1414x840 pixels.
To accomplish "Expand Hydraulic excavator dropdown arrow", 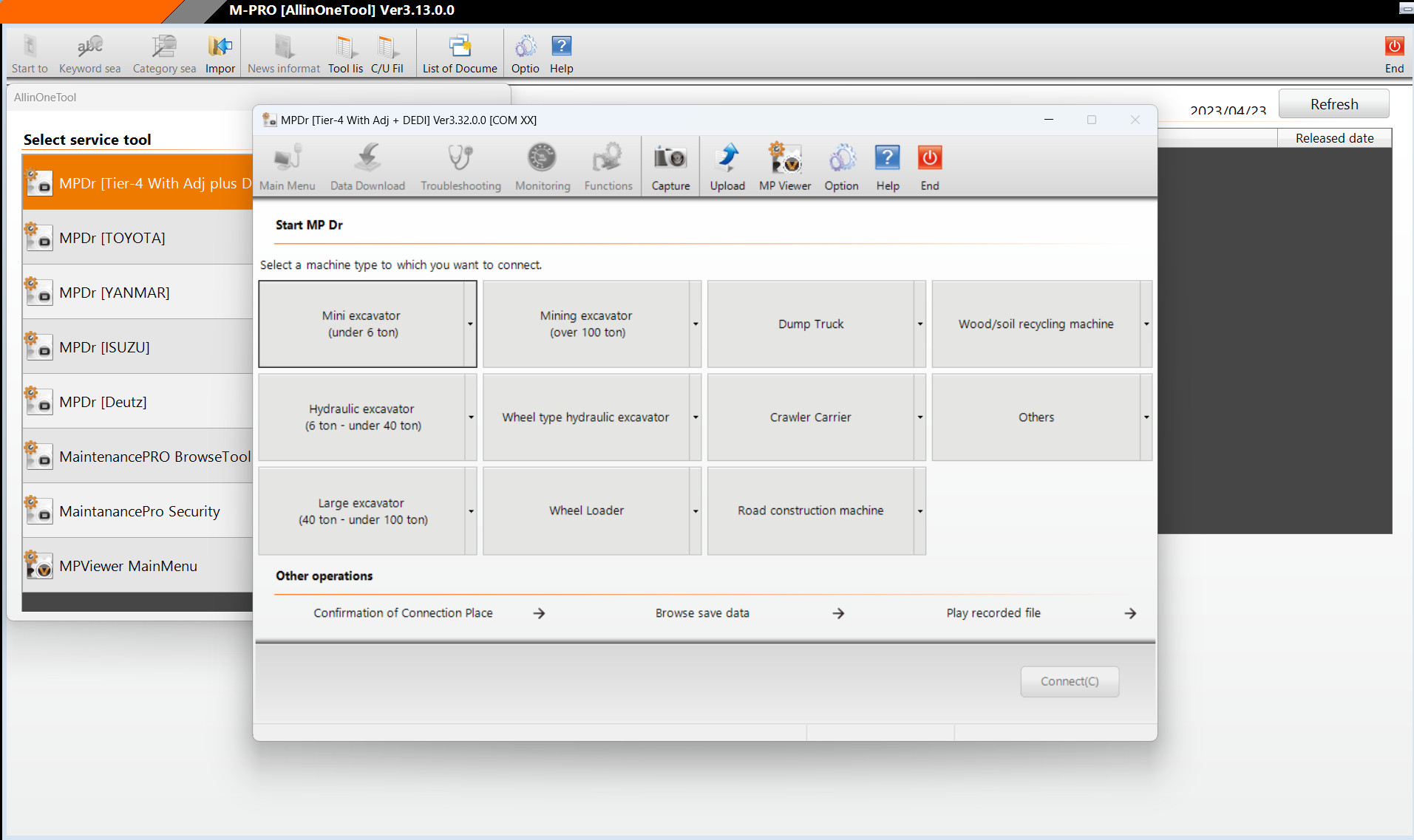I will coord(470,417).
